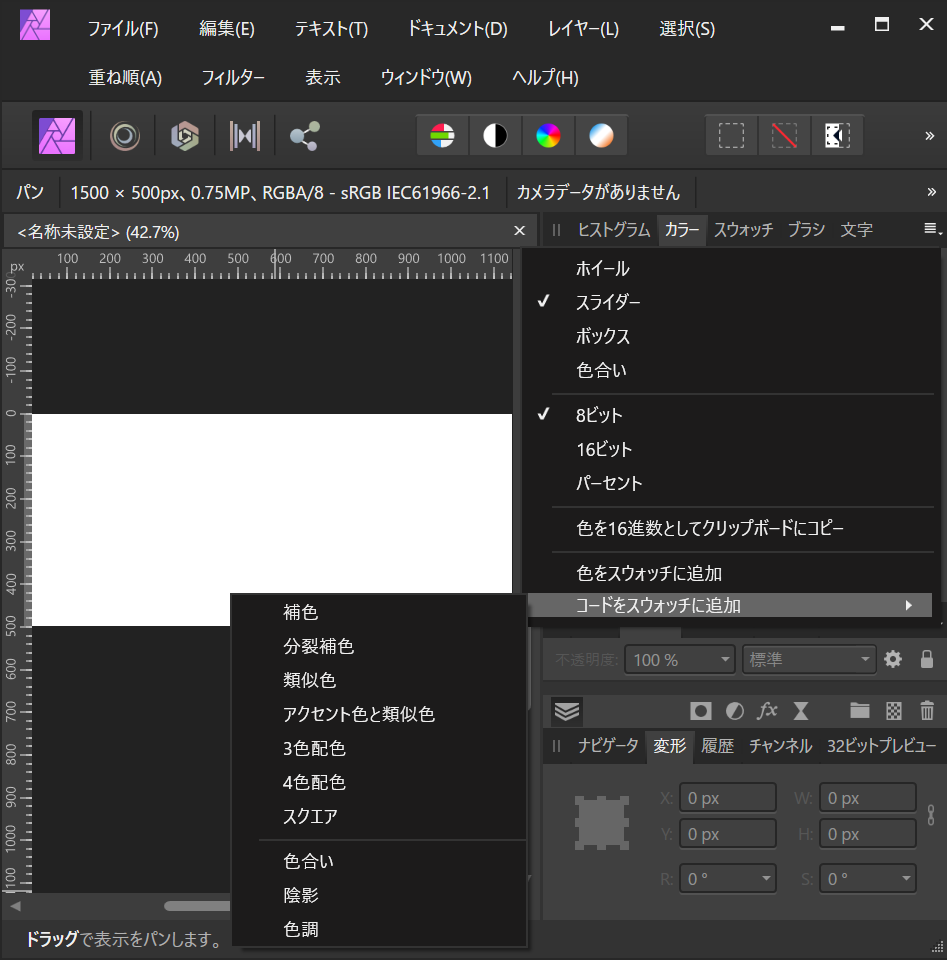947x960 pixels.
Task: Apply the auto contrast adjustment
Action: [x=496, y=135]
